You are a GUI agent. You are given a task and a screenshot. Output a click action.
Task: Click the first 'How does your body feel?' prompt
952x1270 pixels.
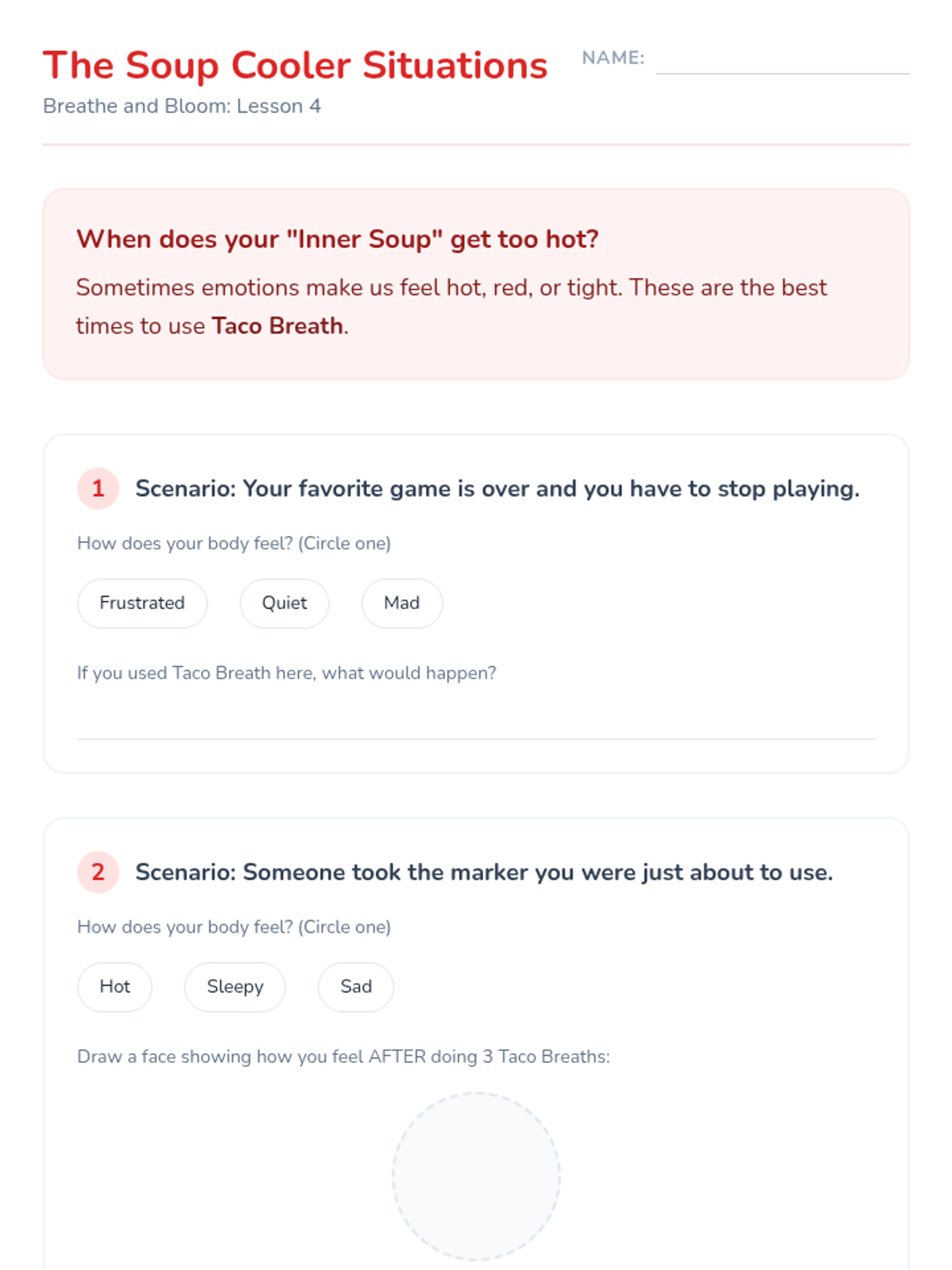click(234, 544)
